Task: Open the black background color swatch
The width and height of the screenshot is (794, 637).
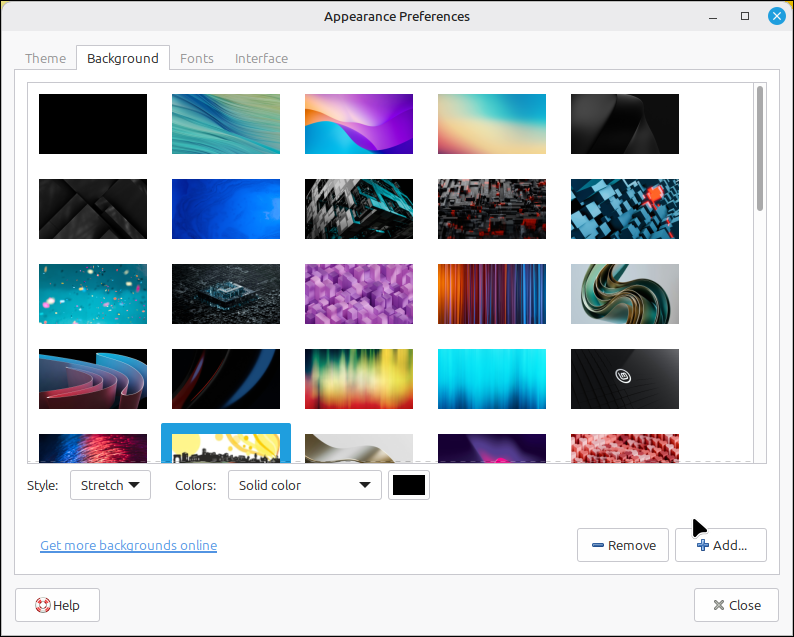Action: [x=409, y=486]
